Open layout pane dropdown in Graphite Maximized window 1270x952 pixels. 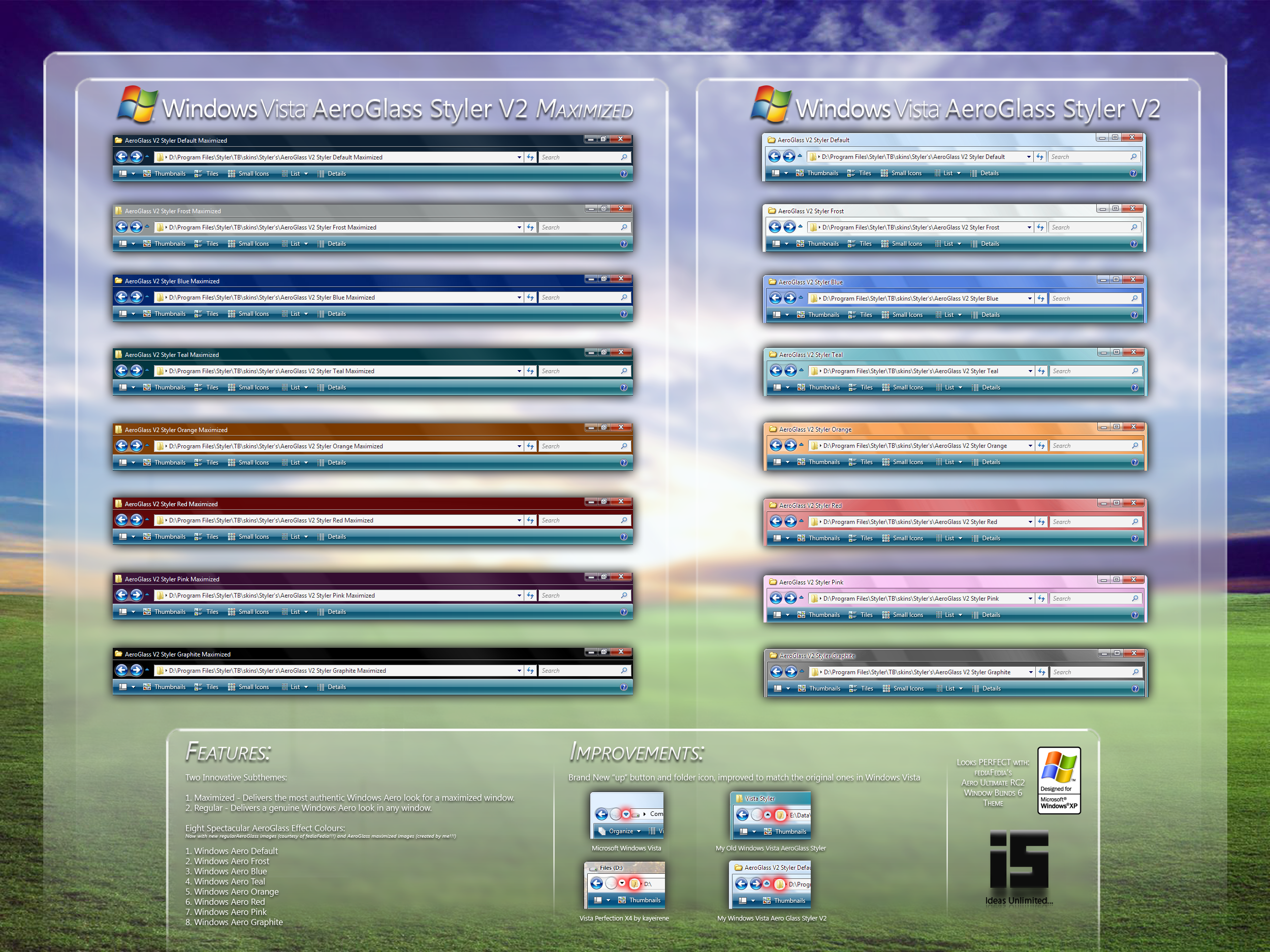point(133,687)
